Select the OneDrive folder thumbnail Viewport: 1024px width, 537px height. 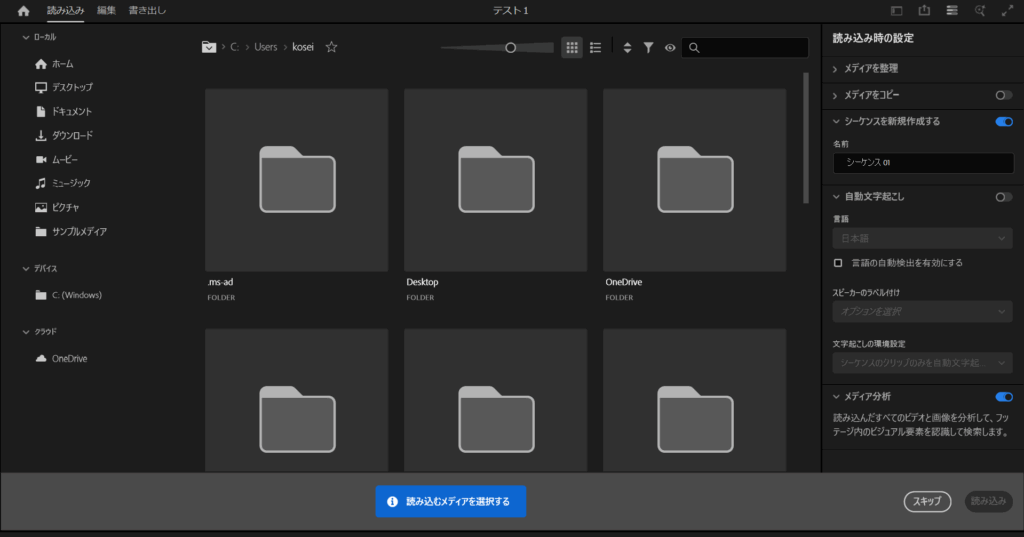[695, 180]
